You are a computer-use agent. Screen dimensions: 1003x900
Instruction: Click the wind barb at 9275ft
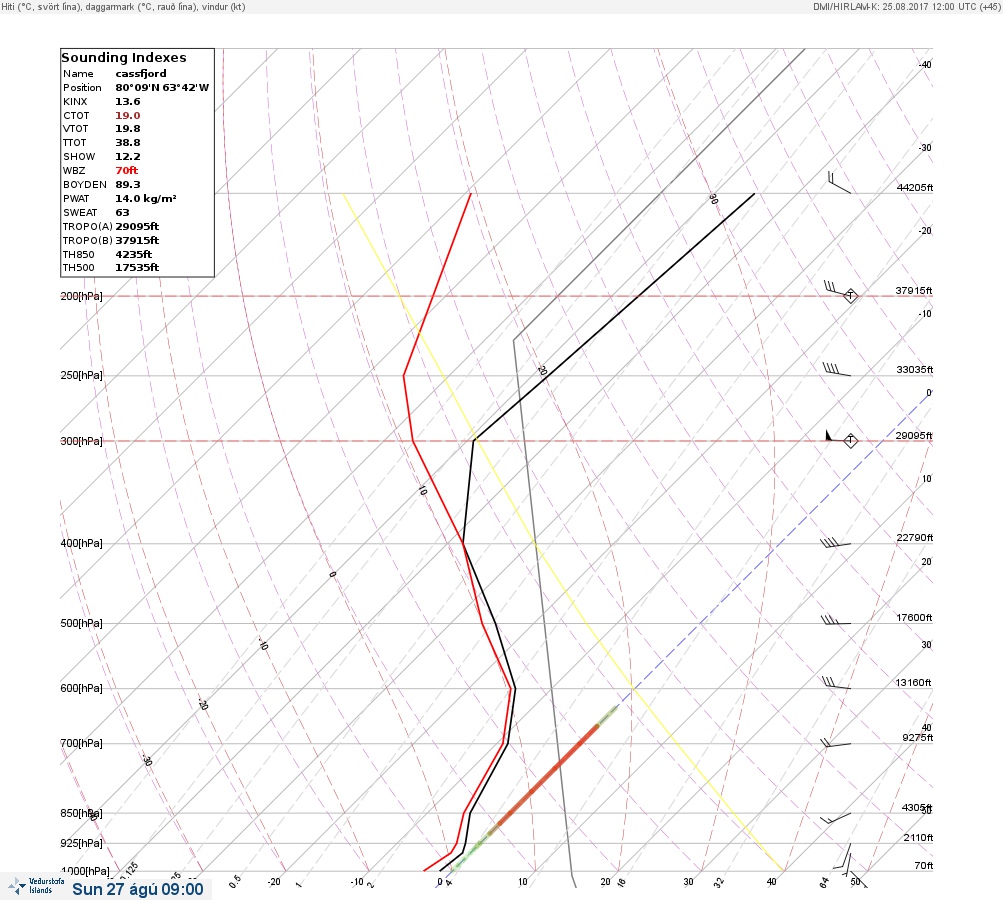coord(836,743)
